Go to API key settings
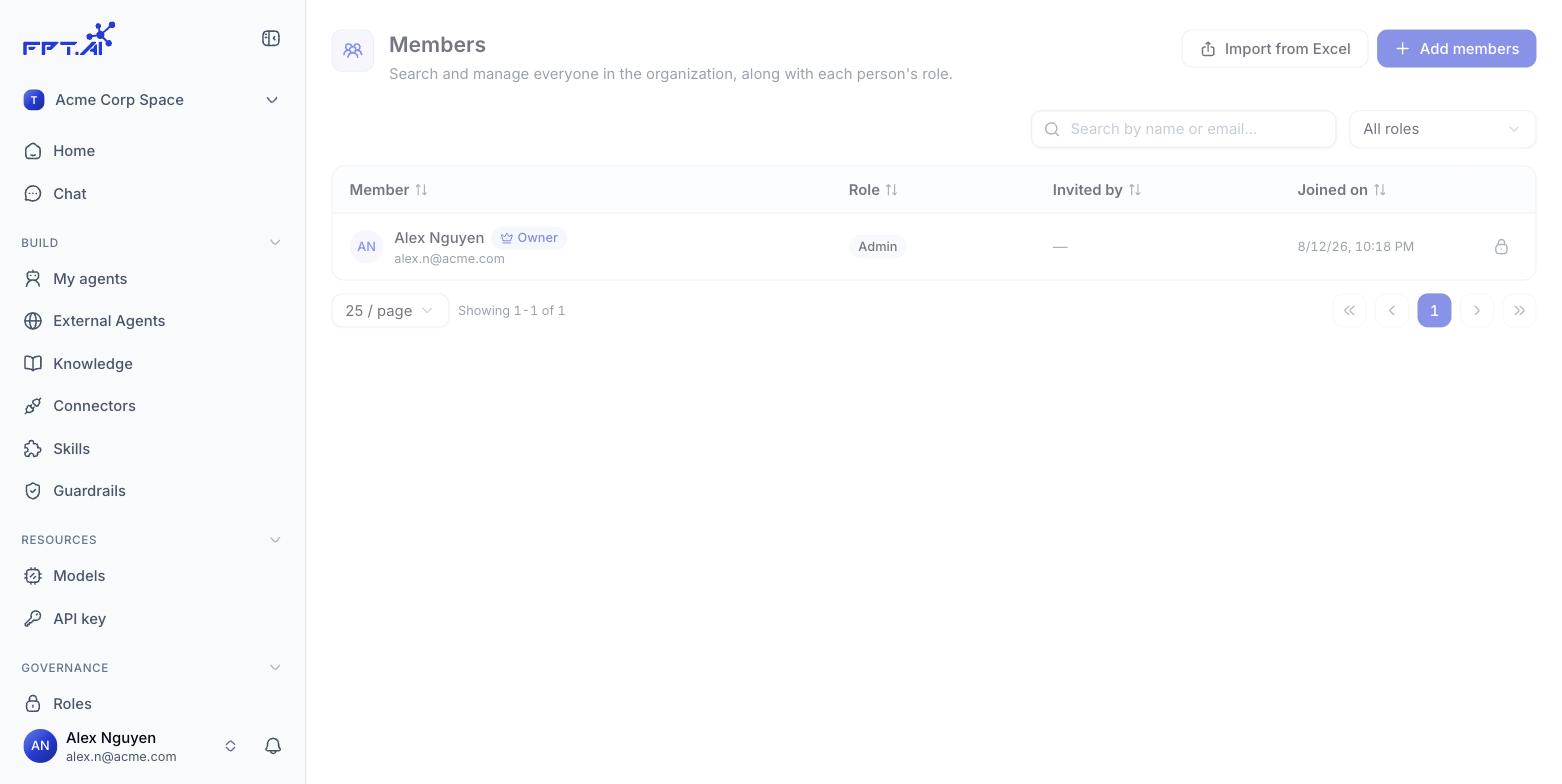The image size is (1562, 784). point(152,619)
